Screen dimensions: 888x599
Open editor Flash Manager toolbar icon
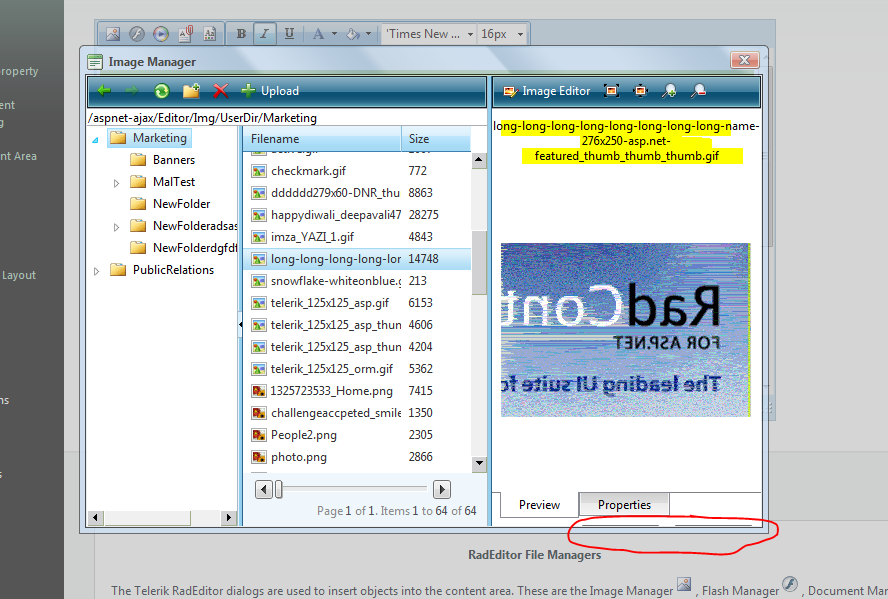pyautogui.click(x=136, y=34)
